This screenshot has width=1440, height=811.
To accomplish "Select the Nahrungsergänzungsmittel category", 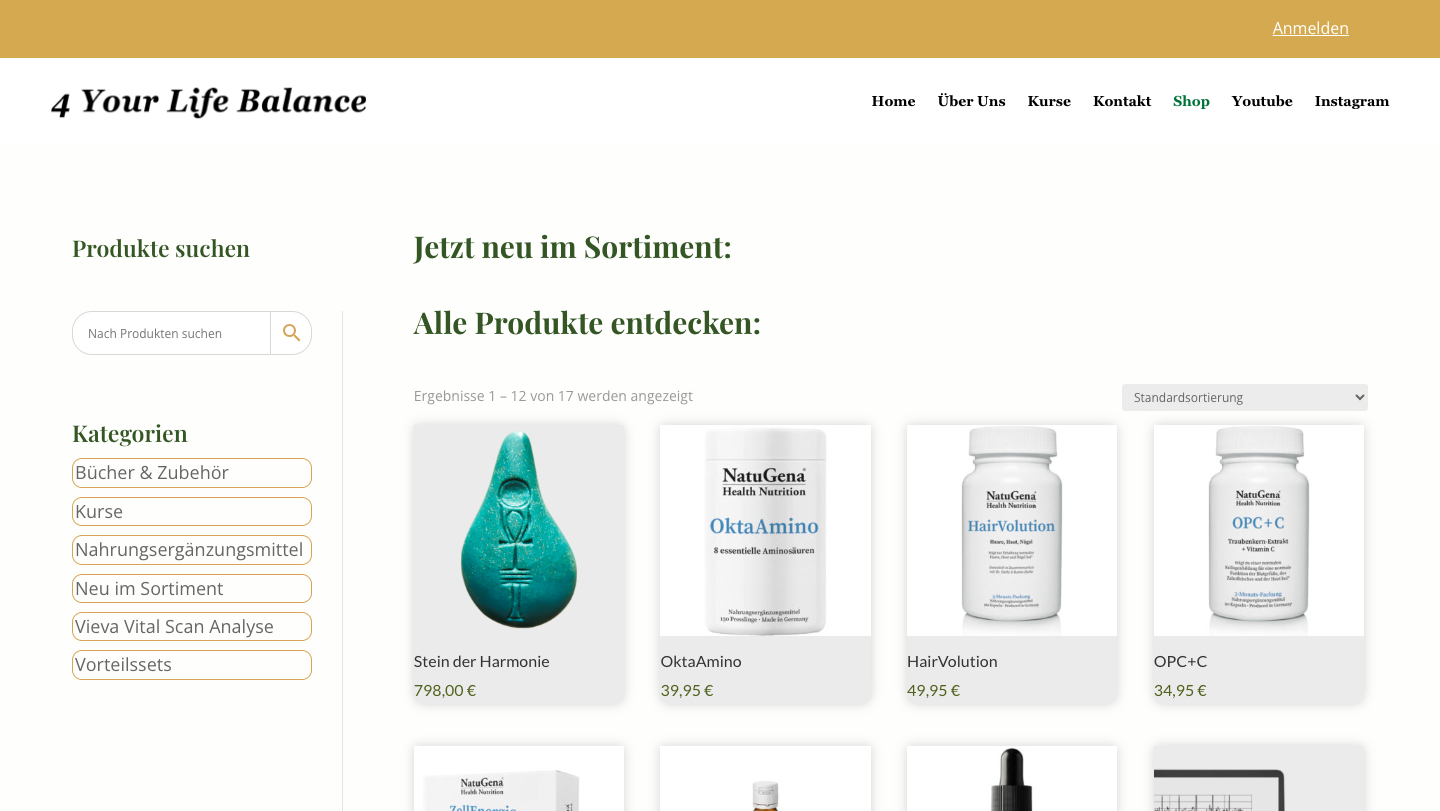I will 192,550.
